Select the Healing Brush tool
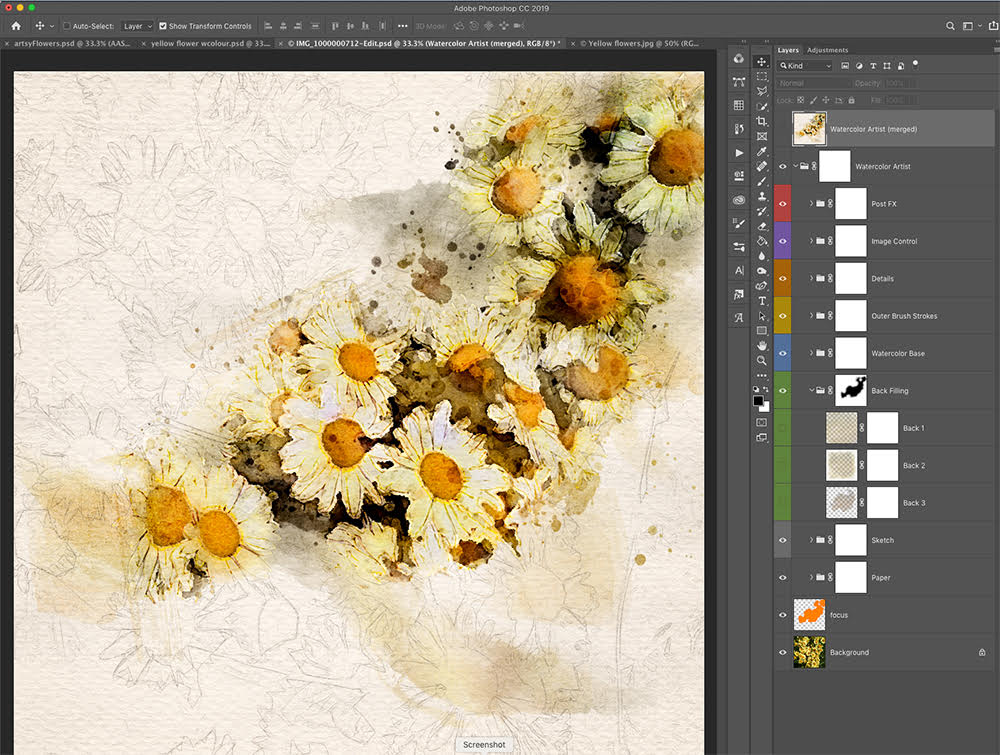This screenshot has height=755, width=1000. [x=761, y=166]
